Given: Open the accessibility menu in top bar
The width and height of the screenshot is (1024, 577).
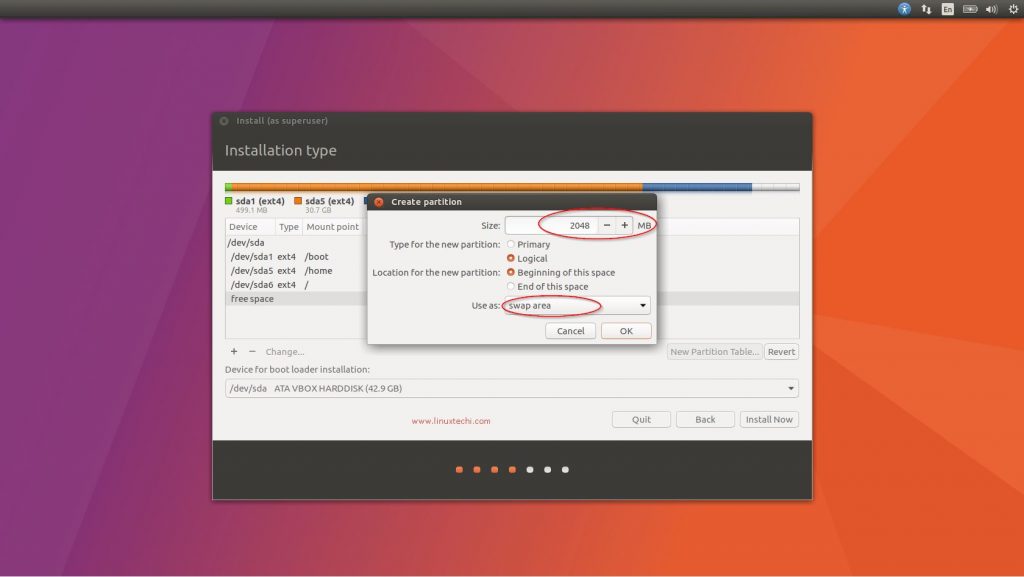Looking at the screenshot, I should tap(904, 9).
